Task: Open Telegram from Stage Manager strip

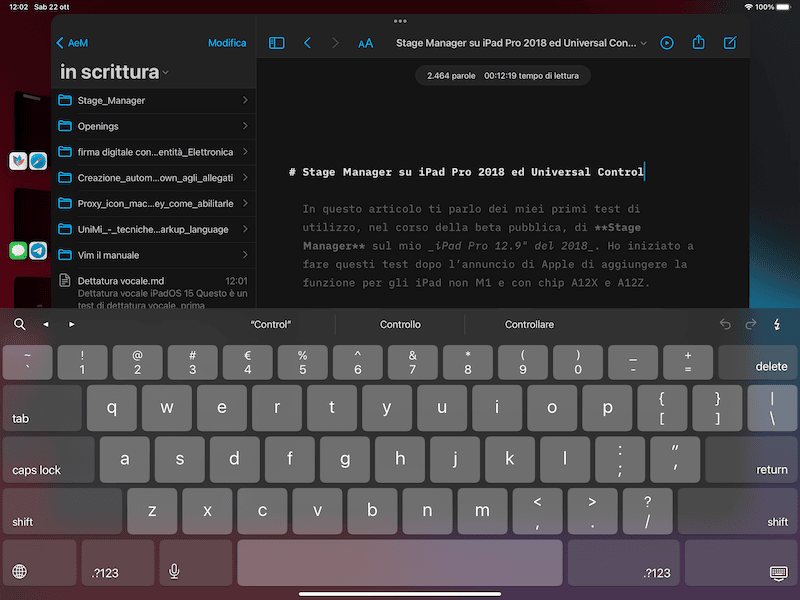Action: [x=38, y=251]
